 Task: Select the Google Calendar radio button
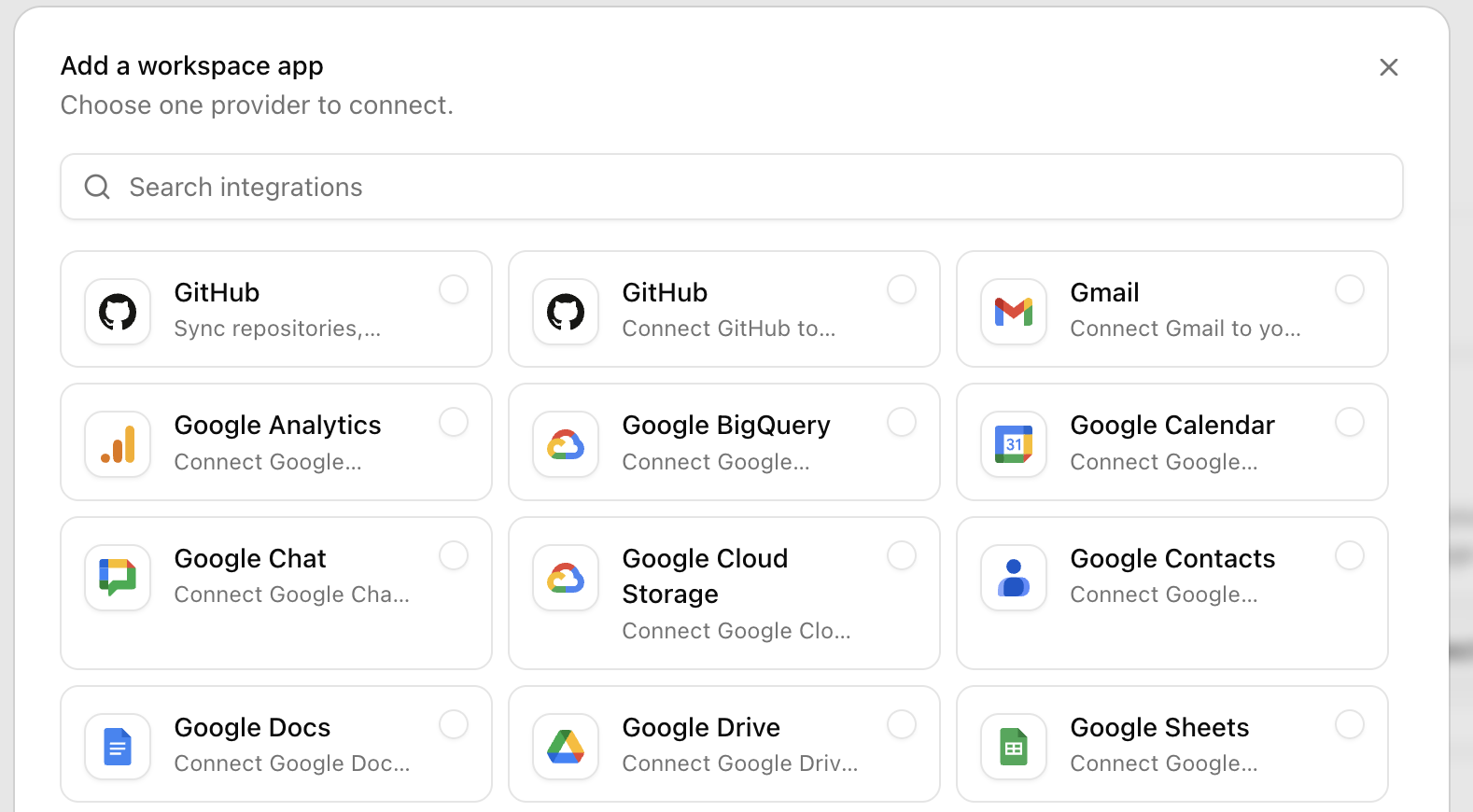(x=1350, y=422)
